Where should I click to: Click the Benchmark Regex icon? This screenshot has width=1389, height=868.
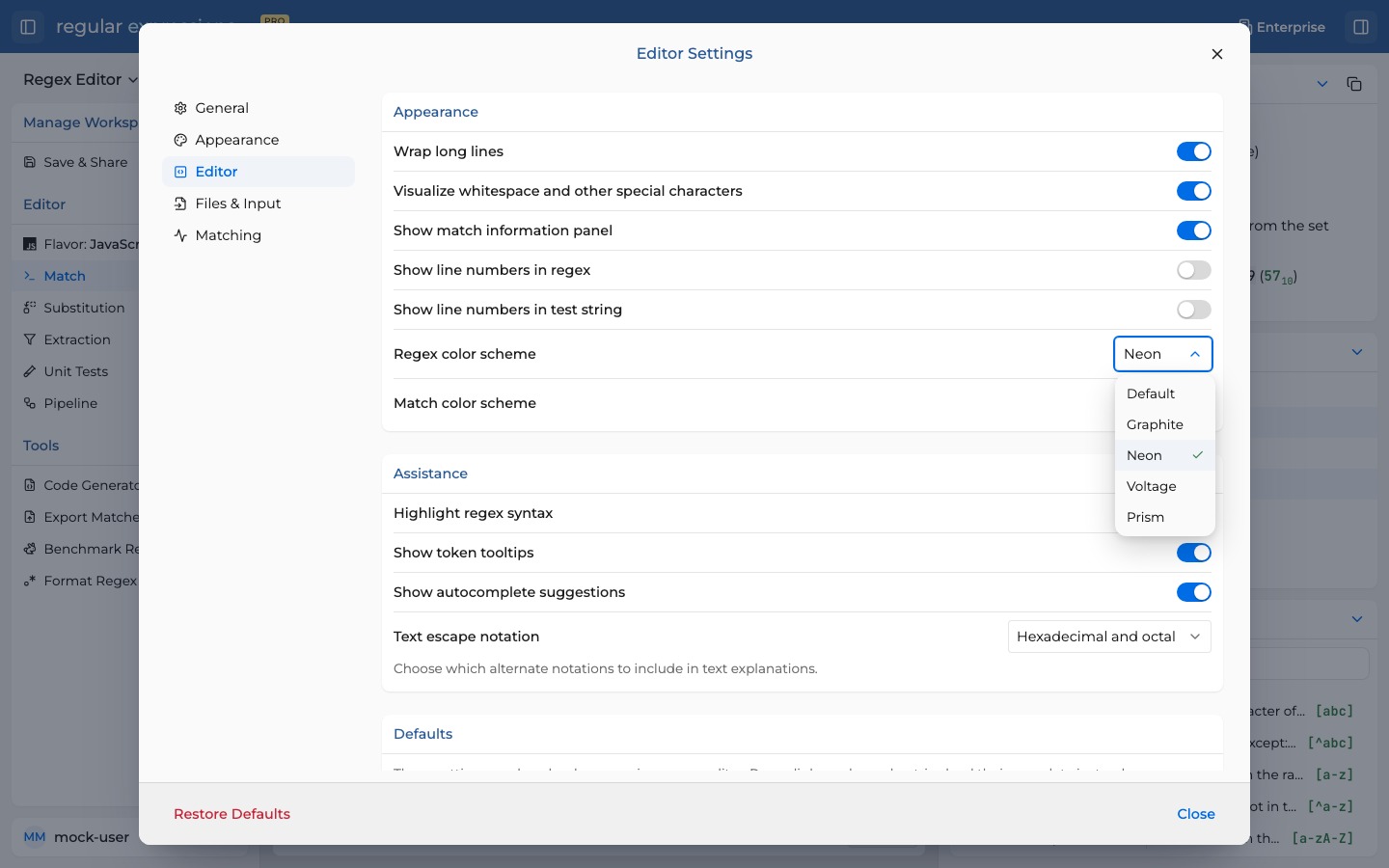pos(30,549)
